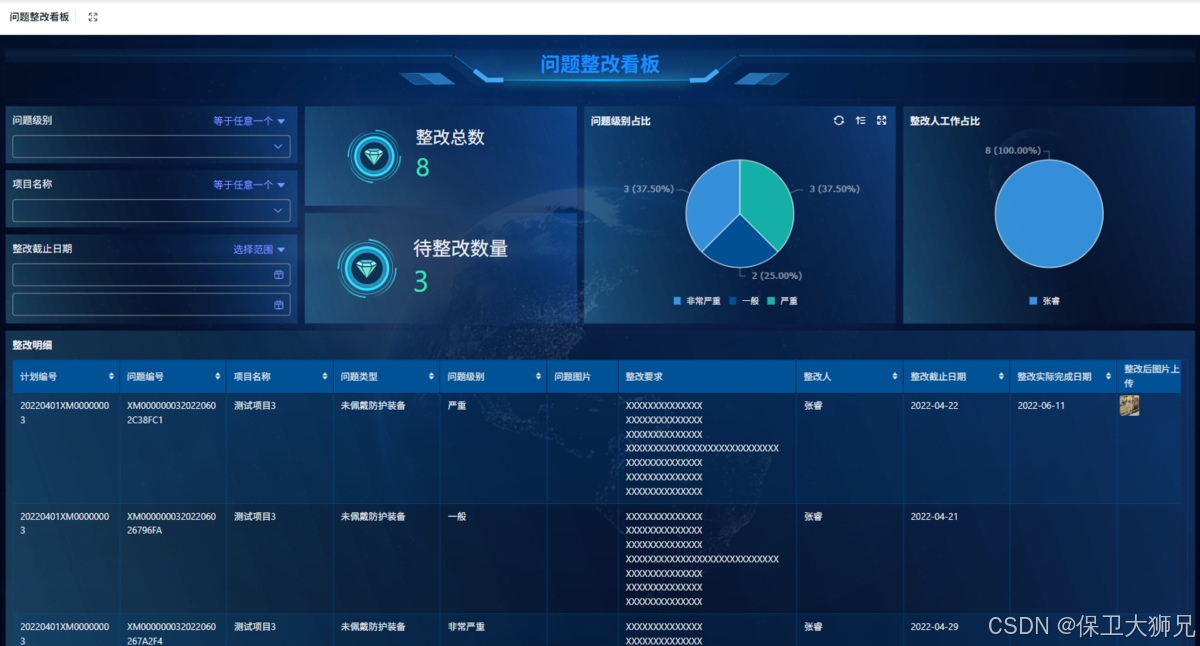Click issue number ending in 26796FA
This screenshot has height=646, width=1200.
tap(171, 524)
